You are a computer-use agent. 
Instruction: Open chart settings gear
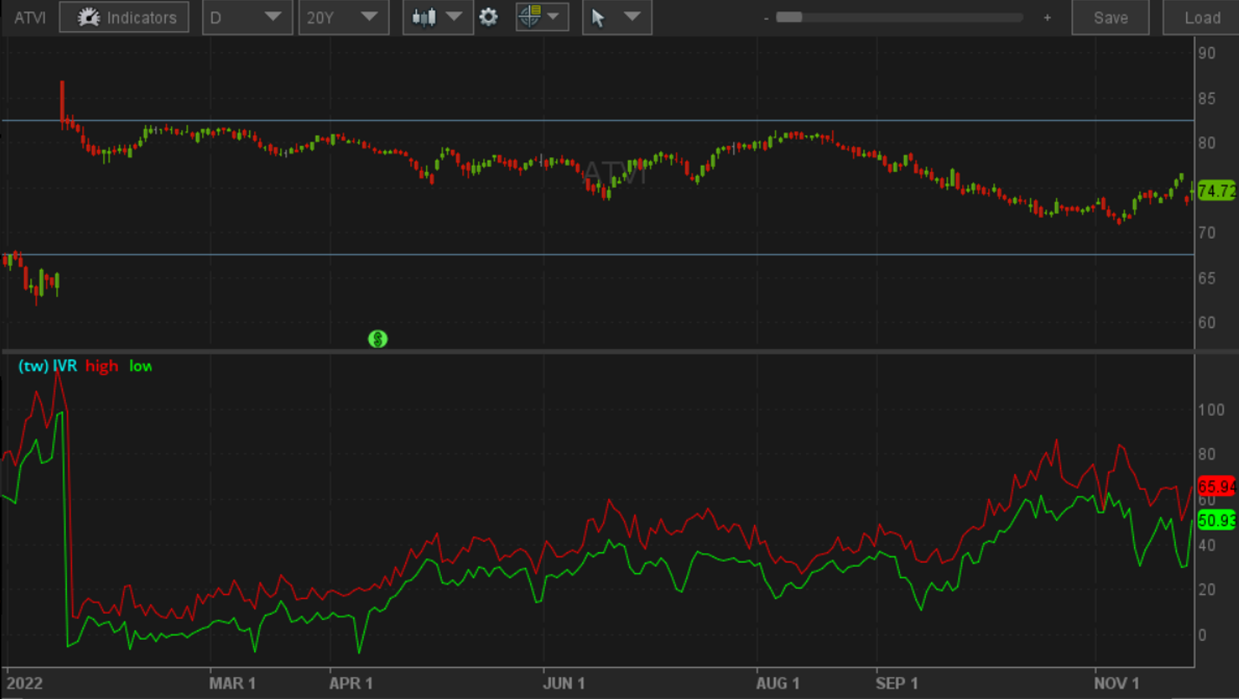488,17
